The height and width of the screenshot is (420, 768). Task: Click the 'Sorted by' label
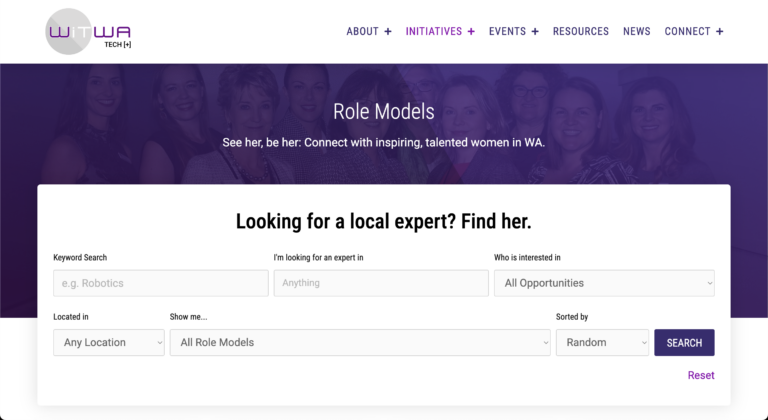[x=572, y=317]
